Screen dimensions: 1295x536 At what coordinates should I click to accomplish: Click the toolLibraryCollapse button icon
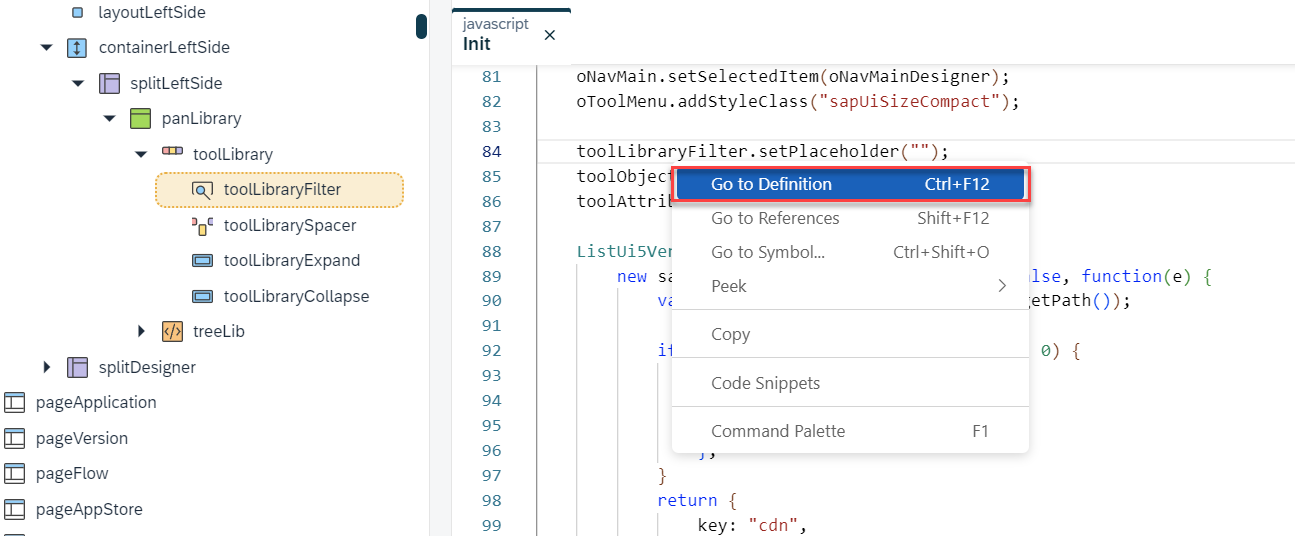tap(202, 296)
